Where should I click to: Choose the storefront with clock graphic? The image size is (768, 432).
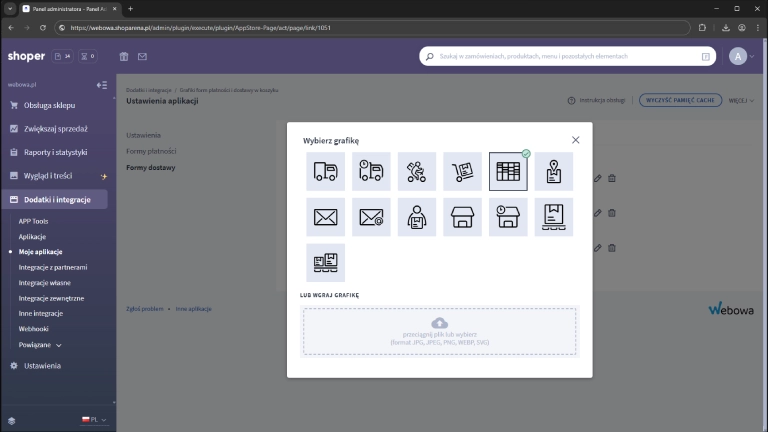[x=508, y=217]
